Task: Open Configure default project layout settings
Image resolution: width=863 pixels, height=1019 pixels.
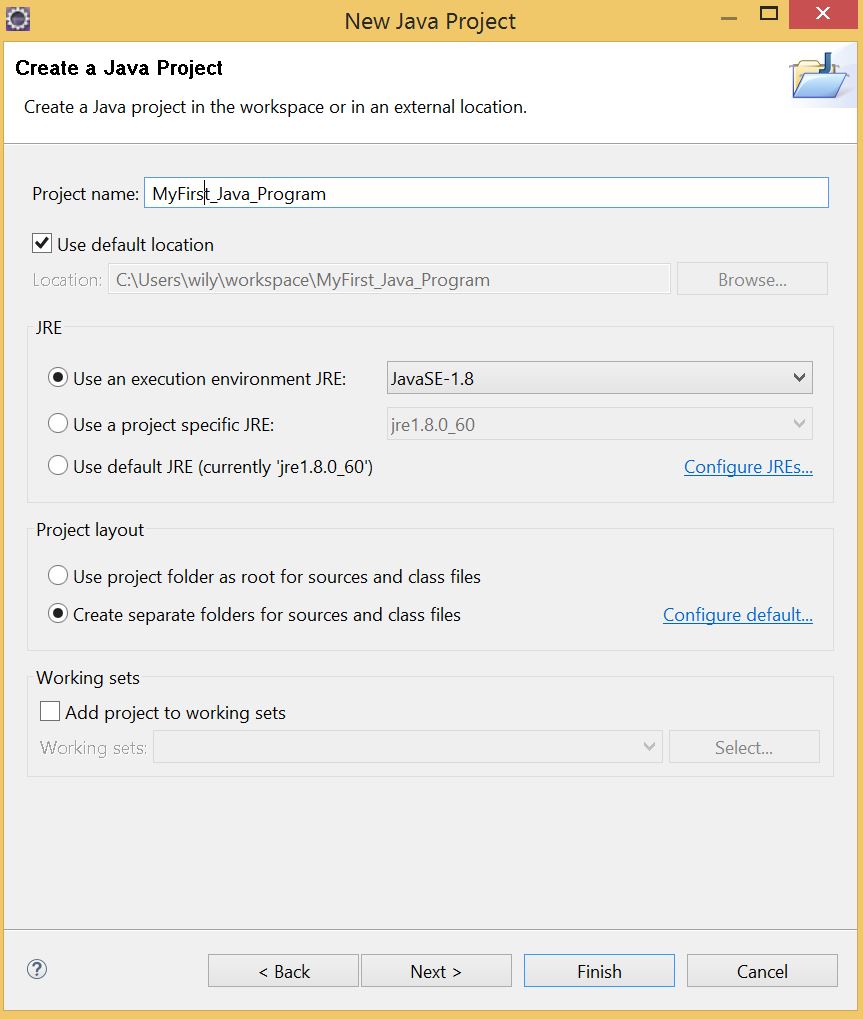Action: [737, 614]
